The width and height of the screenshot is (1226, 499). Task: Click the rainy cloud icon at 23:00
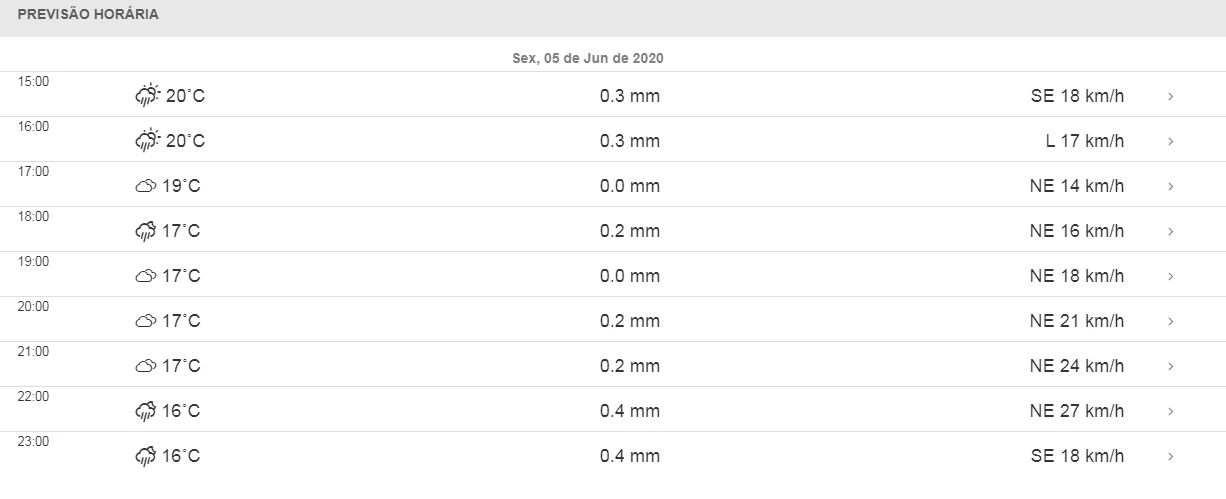145,456
